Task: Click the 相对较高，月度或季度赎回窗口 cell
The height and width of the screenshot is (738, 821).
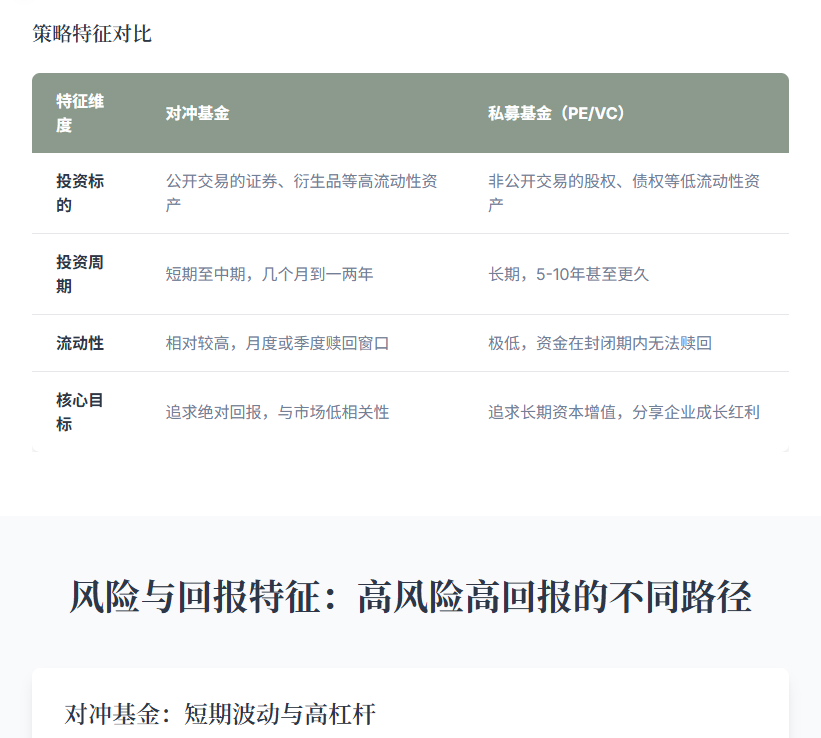Action: coord(277,343)
